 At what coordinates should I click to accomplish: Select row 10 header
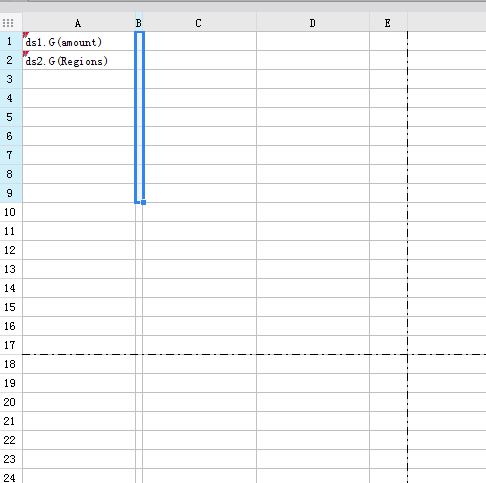(x=11, y=212)
